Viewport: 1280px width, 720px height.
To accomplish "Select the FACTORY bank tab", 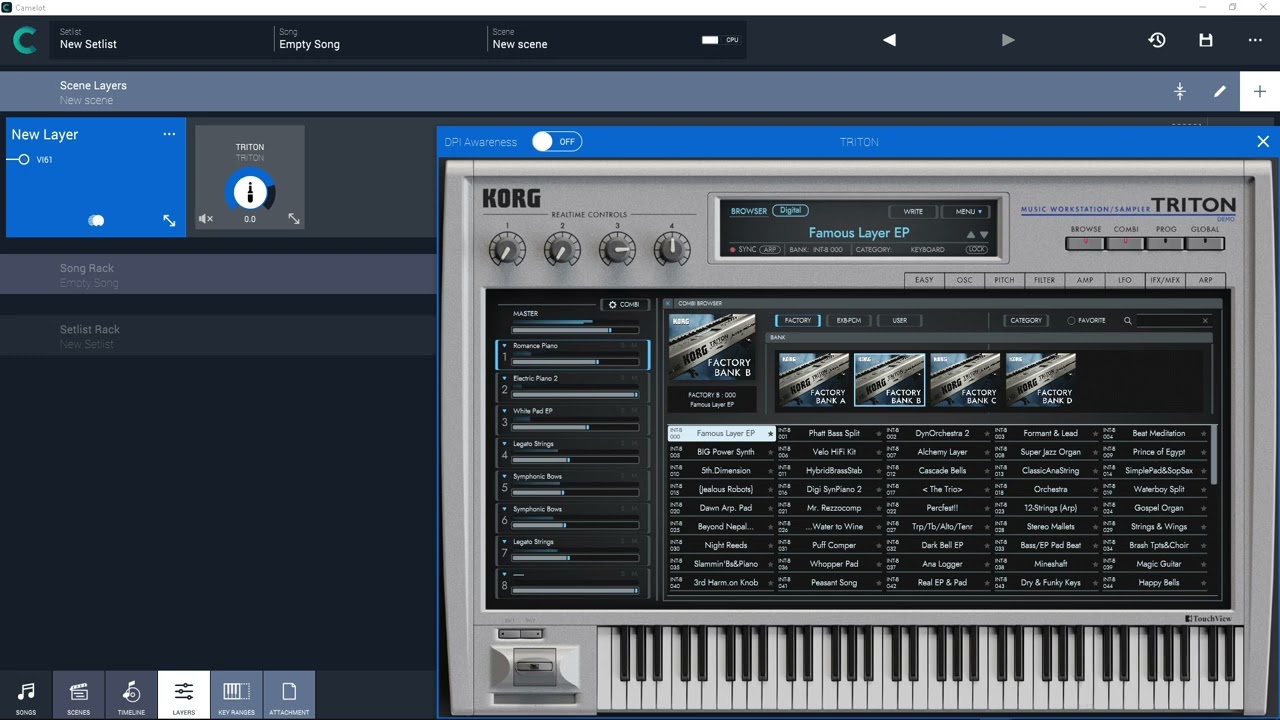I will tap(798, 321).
